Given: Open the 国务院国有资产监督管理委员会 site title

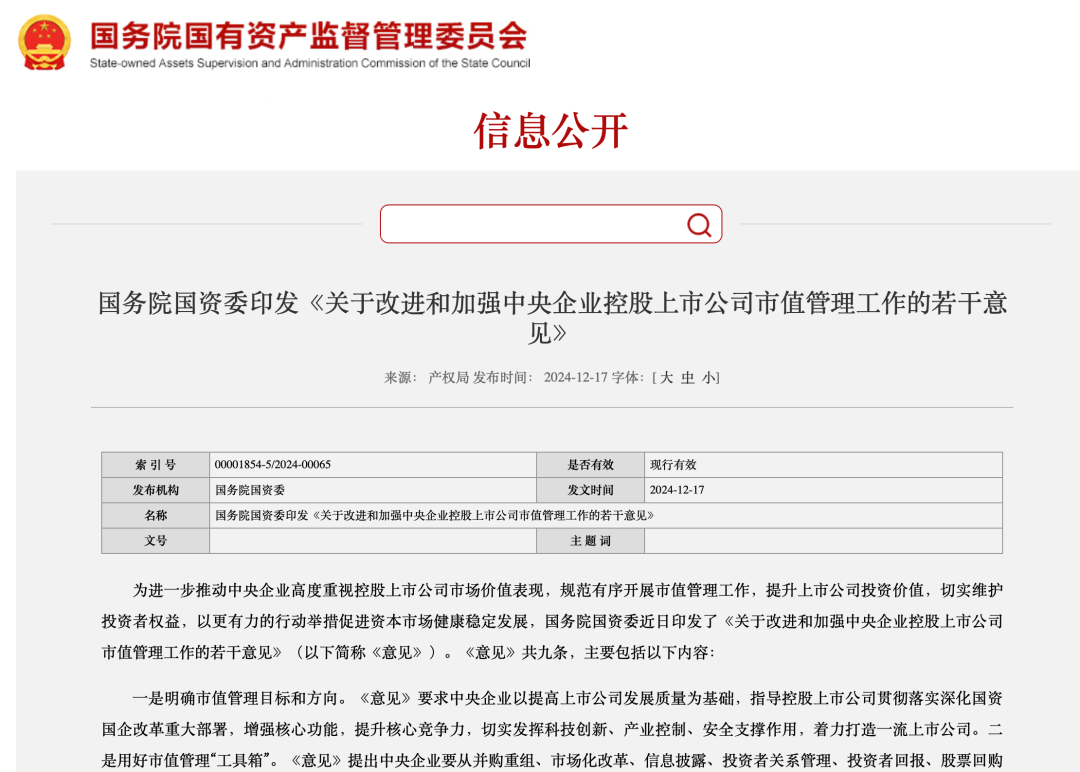Looking at the screenshot, I should click(x=308, y=35).
